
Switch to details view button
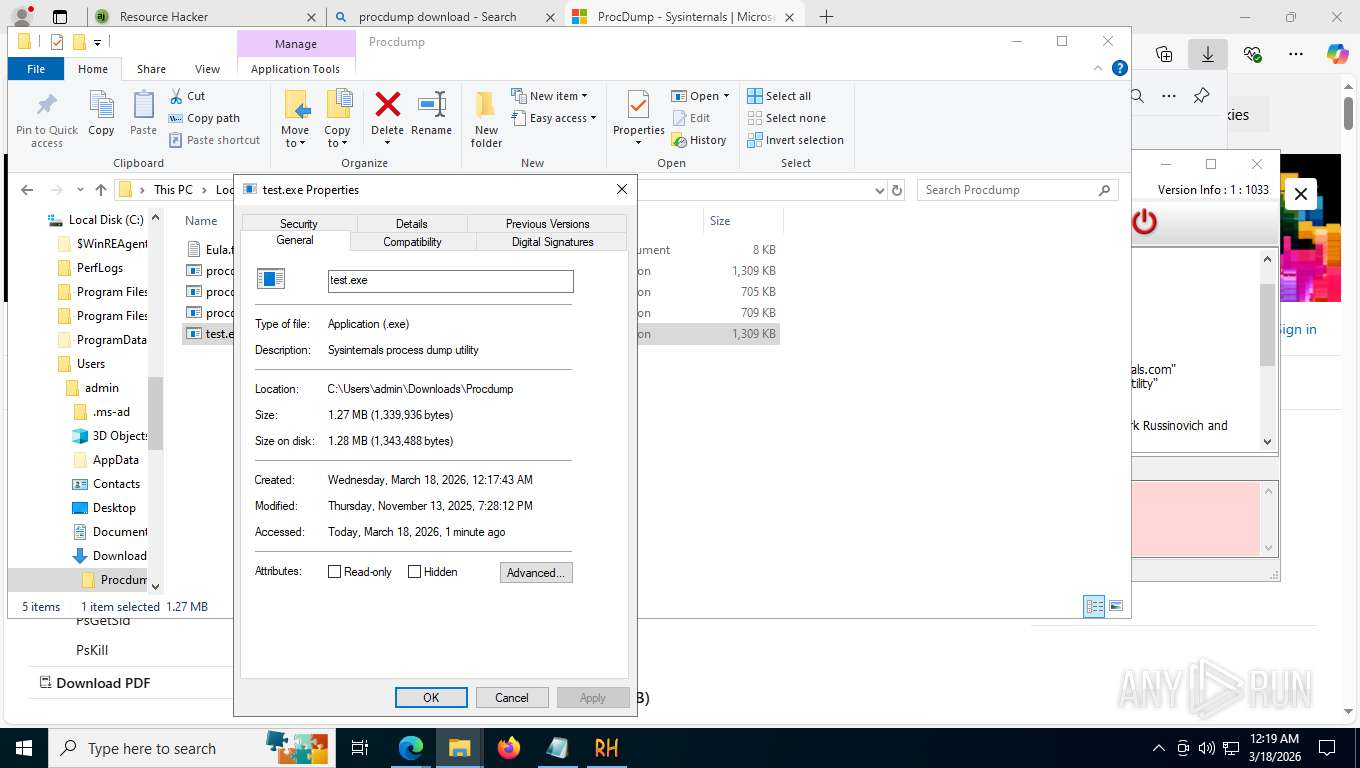(1095, 606)
